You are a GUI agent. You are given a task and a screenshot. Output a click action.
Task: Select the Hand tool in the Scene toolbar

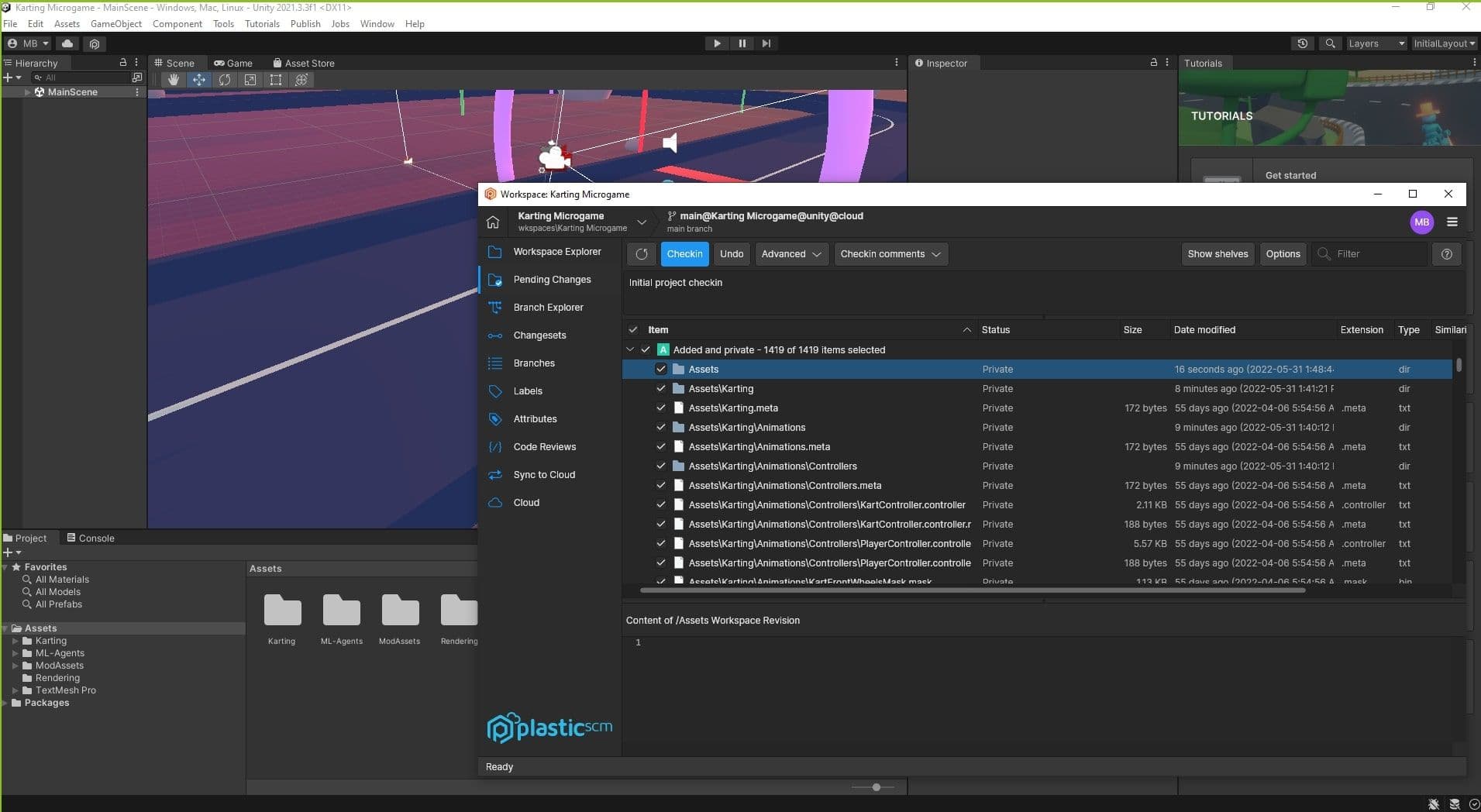click(174, 80)
